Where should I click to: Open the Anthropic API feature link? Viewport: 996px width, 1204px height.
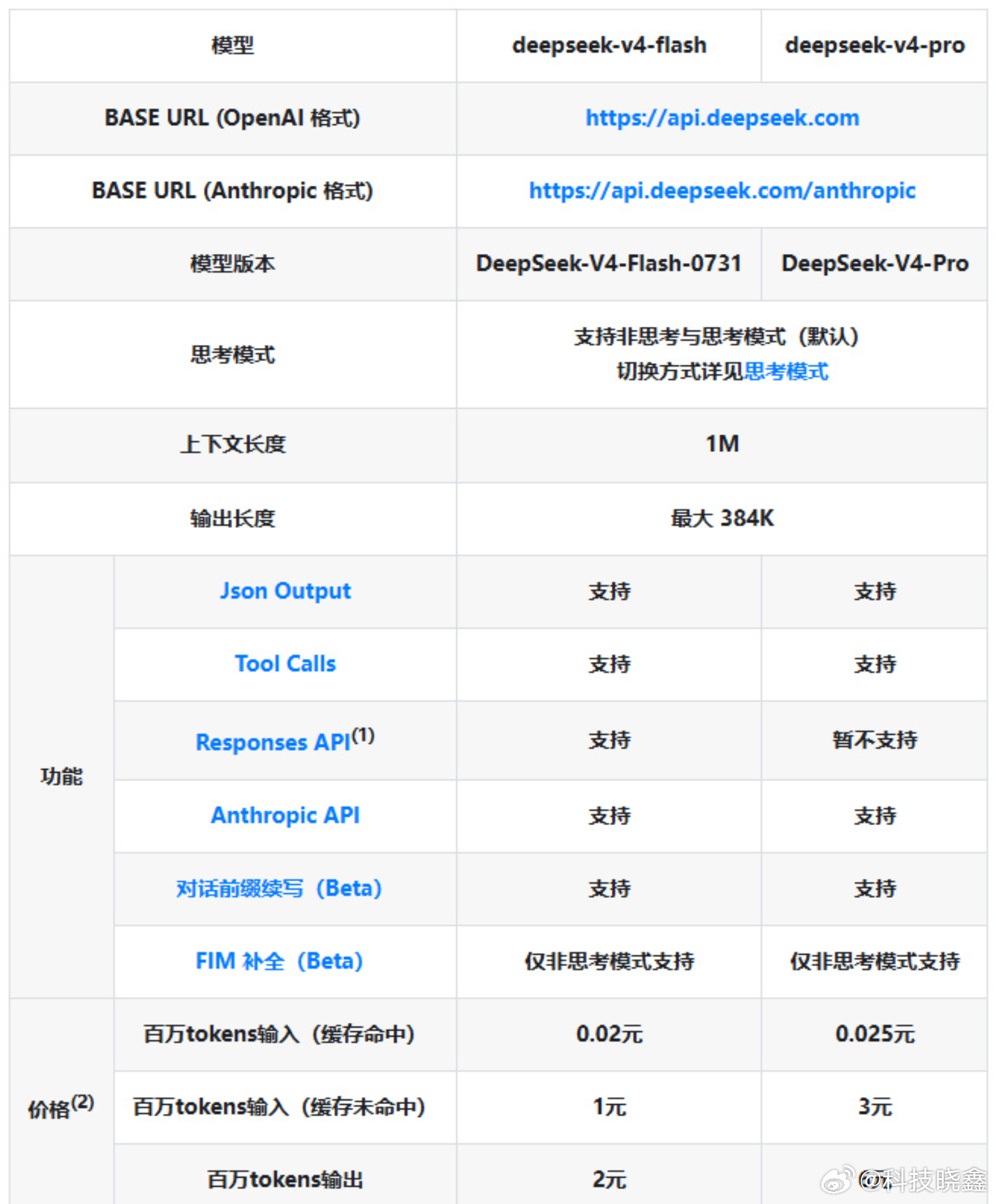[286, 815]
